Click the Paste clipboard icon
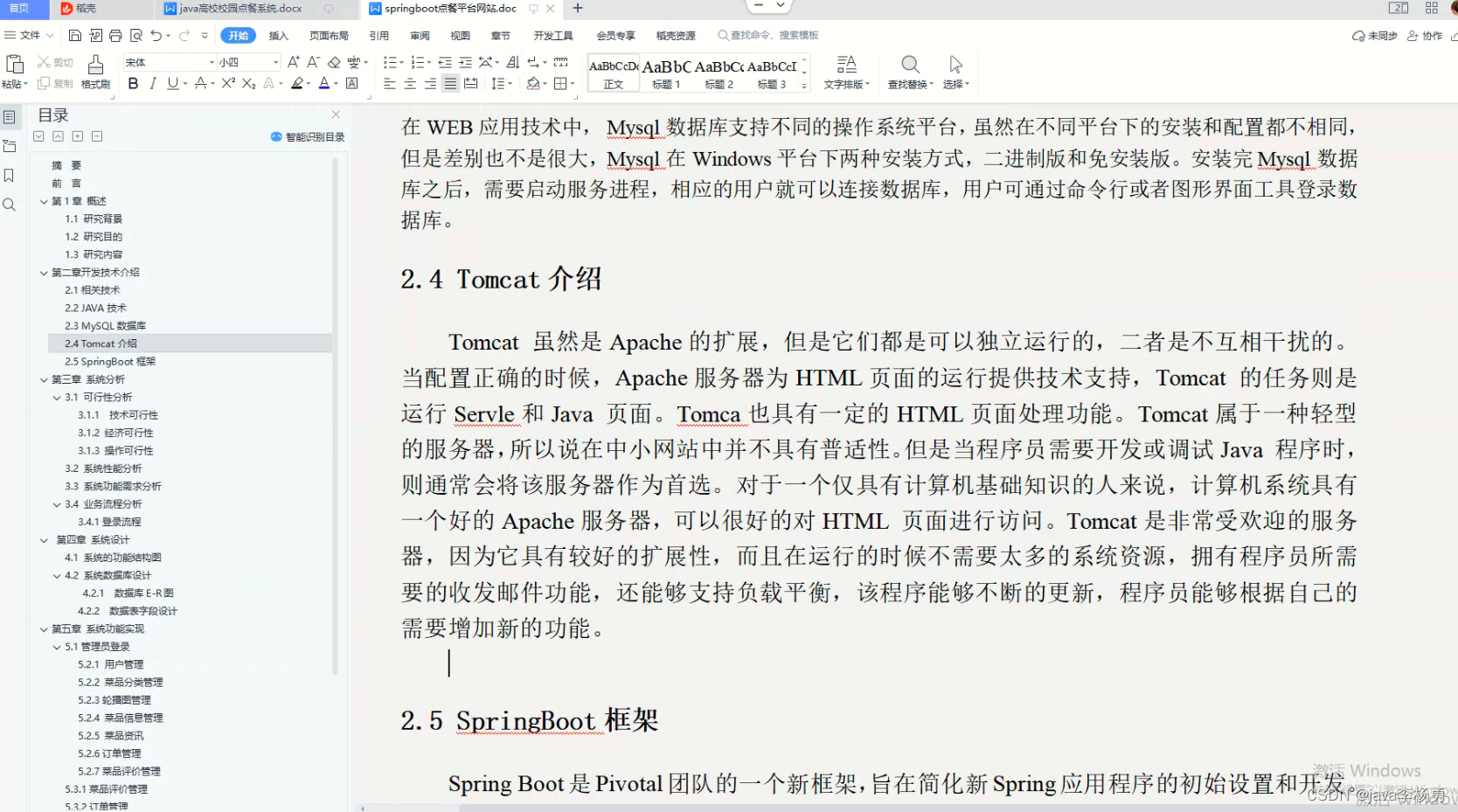This screenshot has width=1458, height=812. tap(14, 65)
